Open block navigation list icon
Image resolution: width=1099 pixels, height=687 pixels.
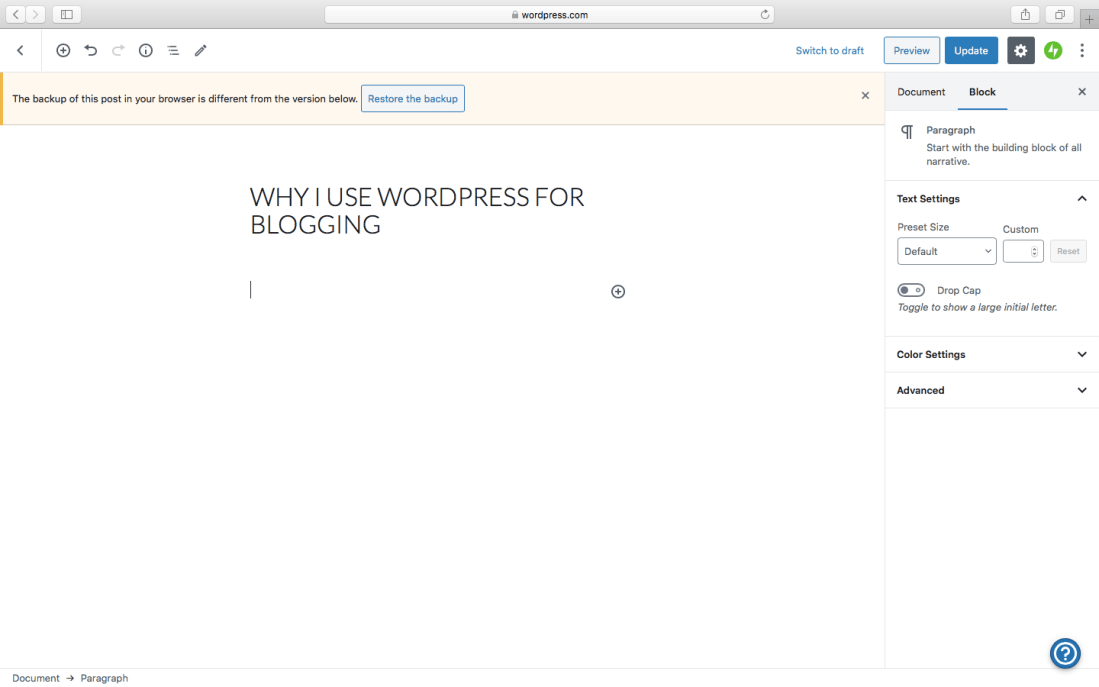pyautogui.click(x=173, y=50)
